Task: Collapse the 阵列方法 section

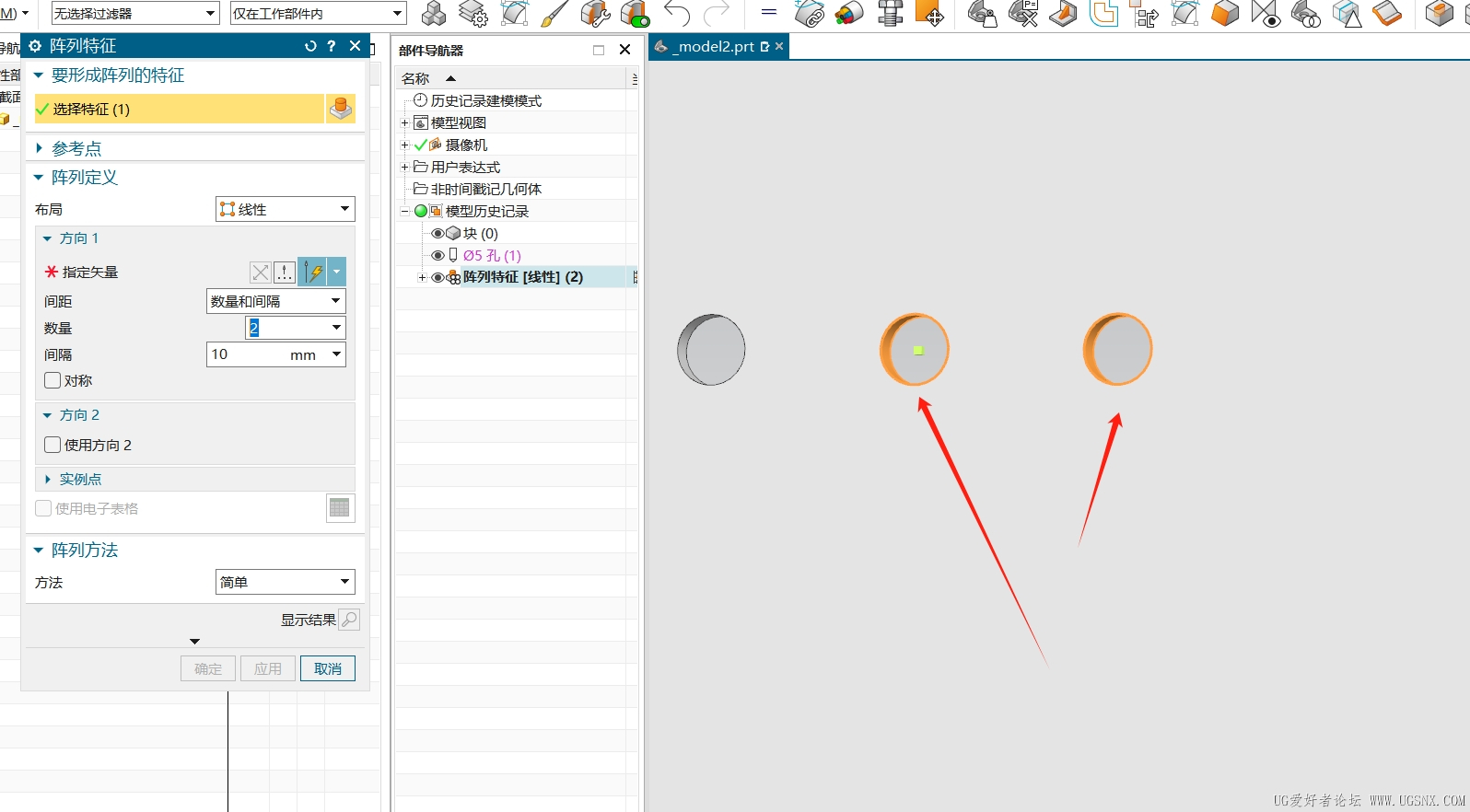Action: coord(39,551)
